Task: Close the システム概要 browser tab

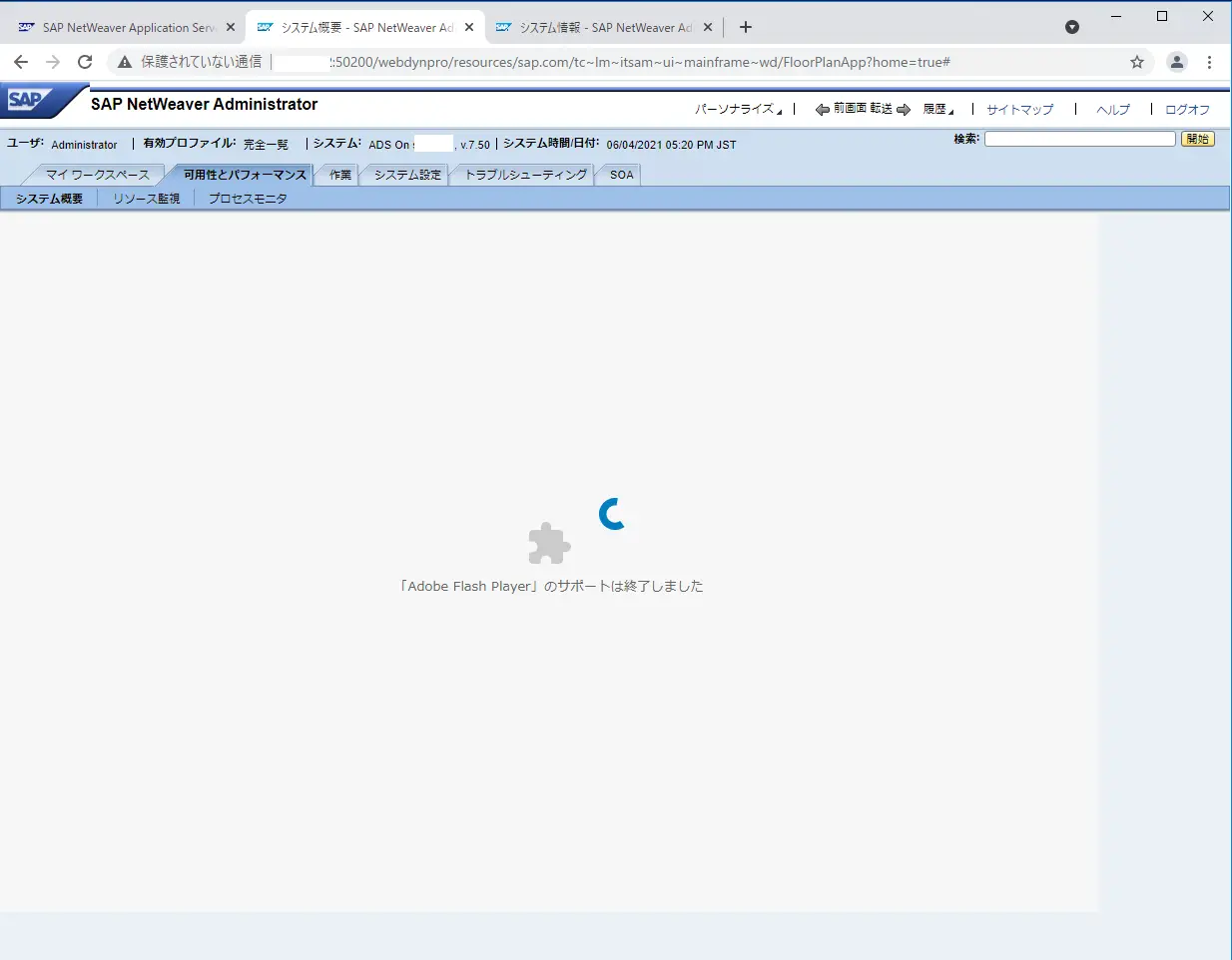Action: (469, 28)
